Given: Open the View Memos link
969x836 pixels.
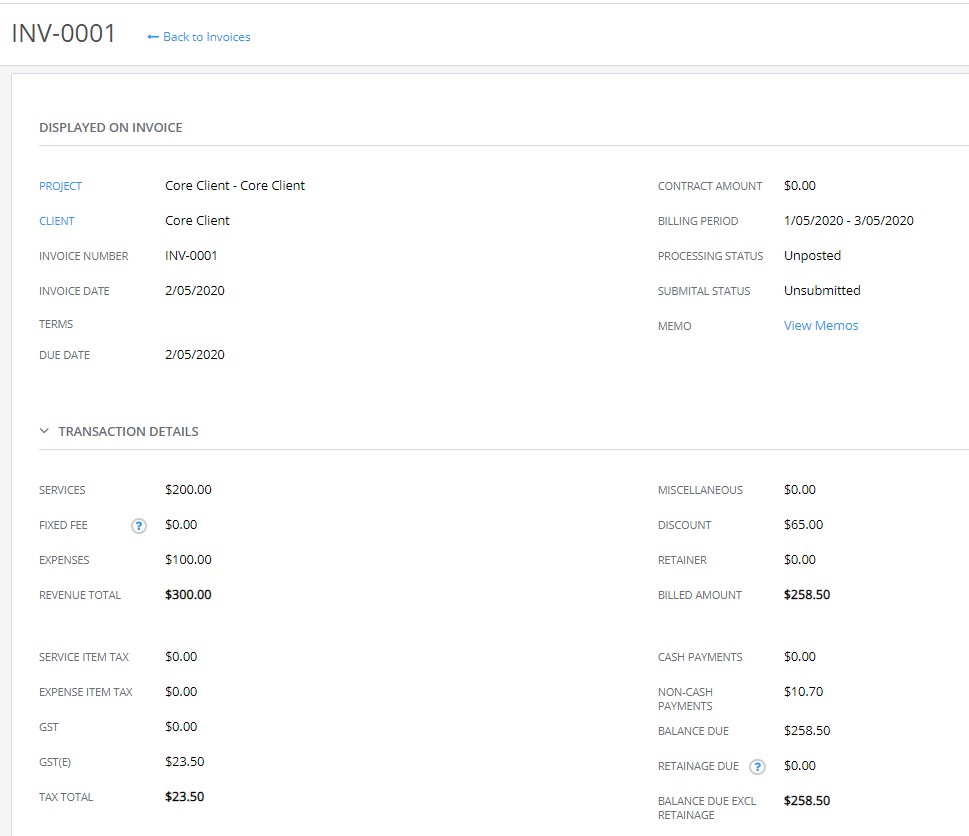Looking at the screenshot, I should tap(821, 326).
